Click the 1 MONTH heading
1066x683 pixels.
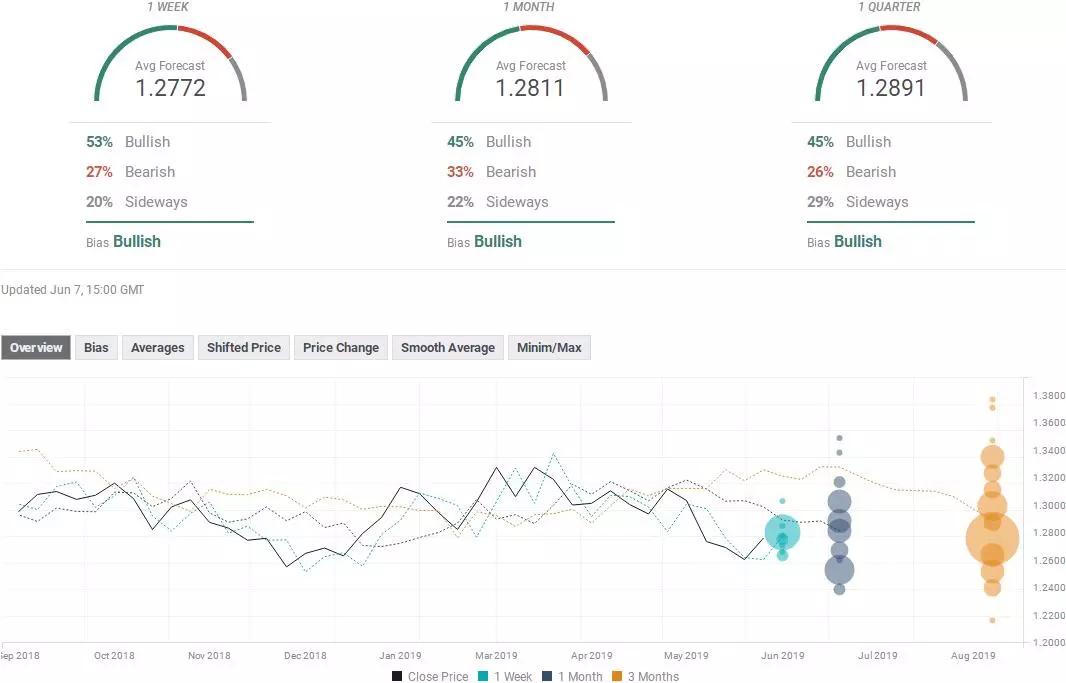pyautogui.click(x=529, y=7)
